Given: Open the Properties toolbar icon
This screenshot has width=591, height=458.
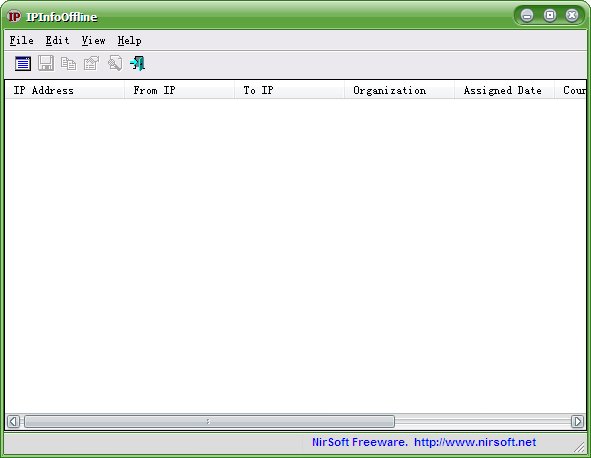Looking at the screenshot, I should pyautogui.click(x=92, y=63).
